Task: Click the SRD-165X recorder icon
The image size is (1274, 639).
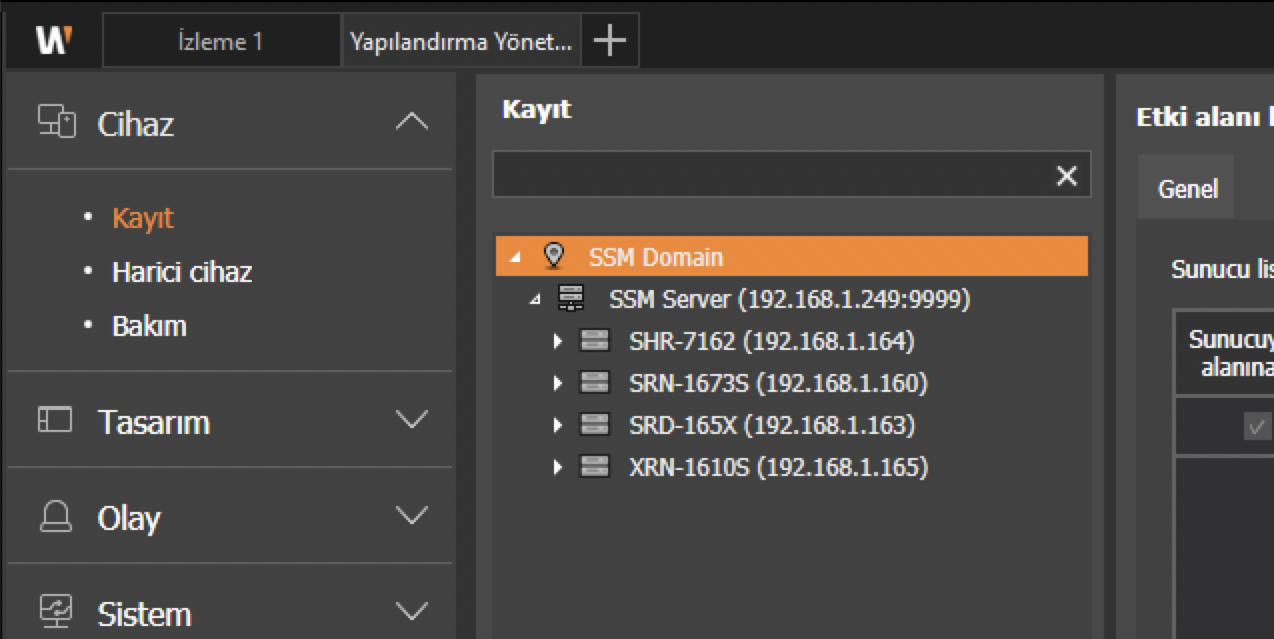Action: click(x=593, y=425)
